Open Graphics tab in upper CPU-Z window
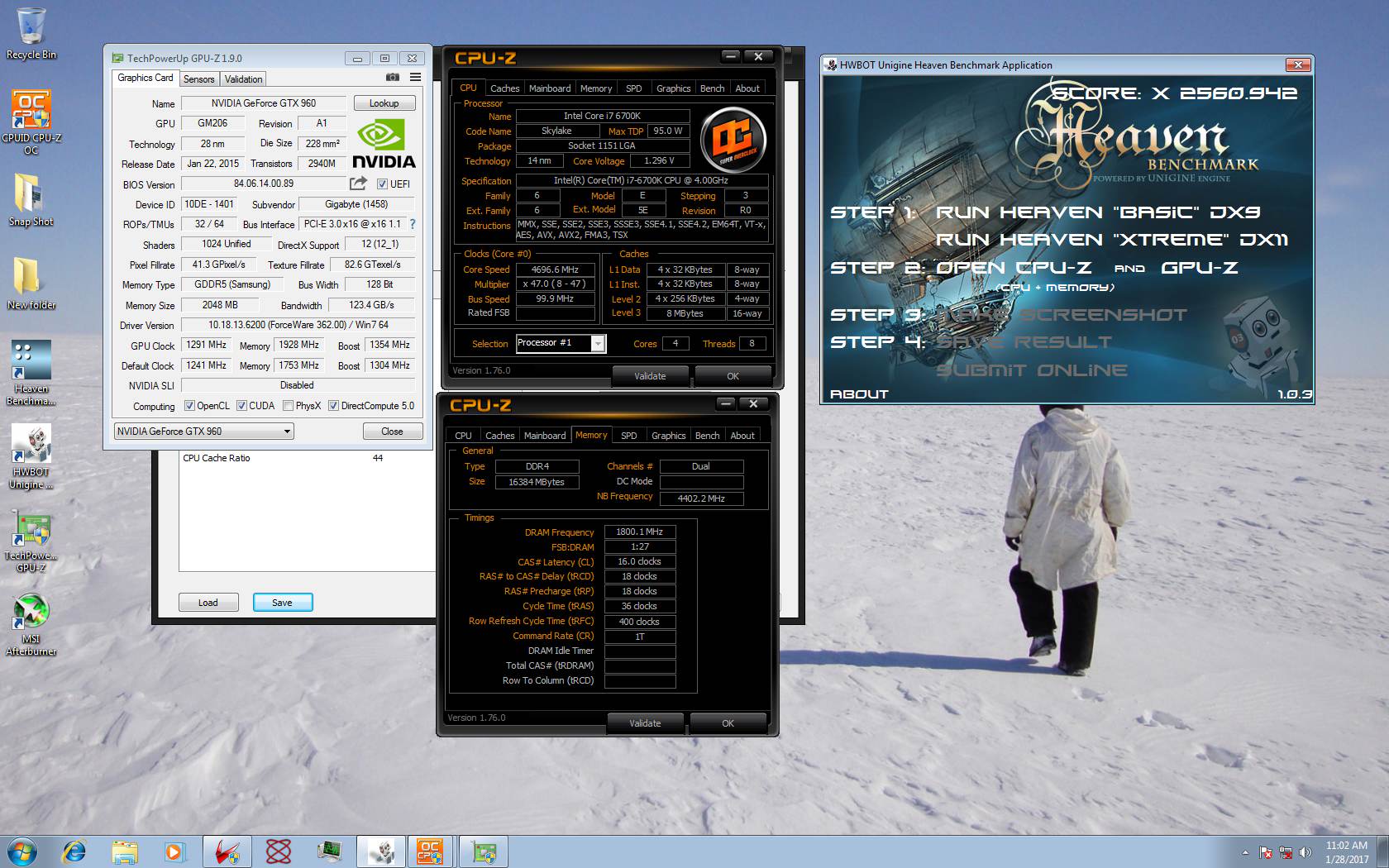The width and height of the screenshot is (1389, 868). (673, 88)
